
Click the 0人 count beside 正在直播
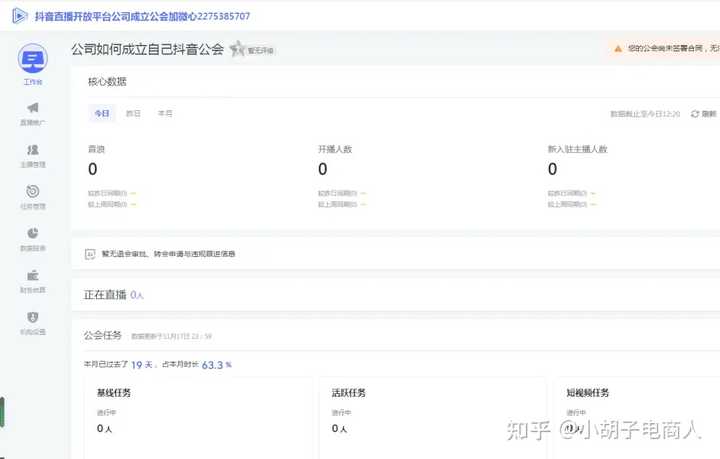tap(137, 295)
